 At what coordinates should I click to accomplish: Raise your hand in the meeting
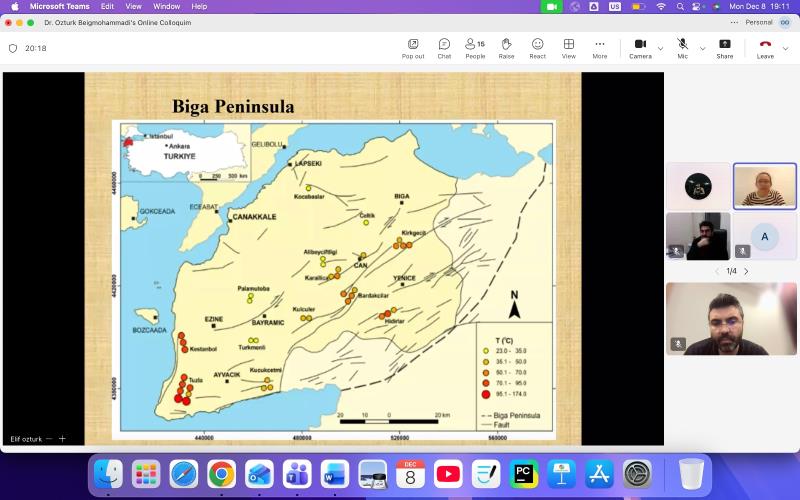tap(506, 48)
